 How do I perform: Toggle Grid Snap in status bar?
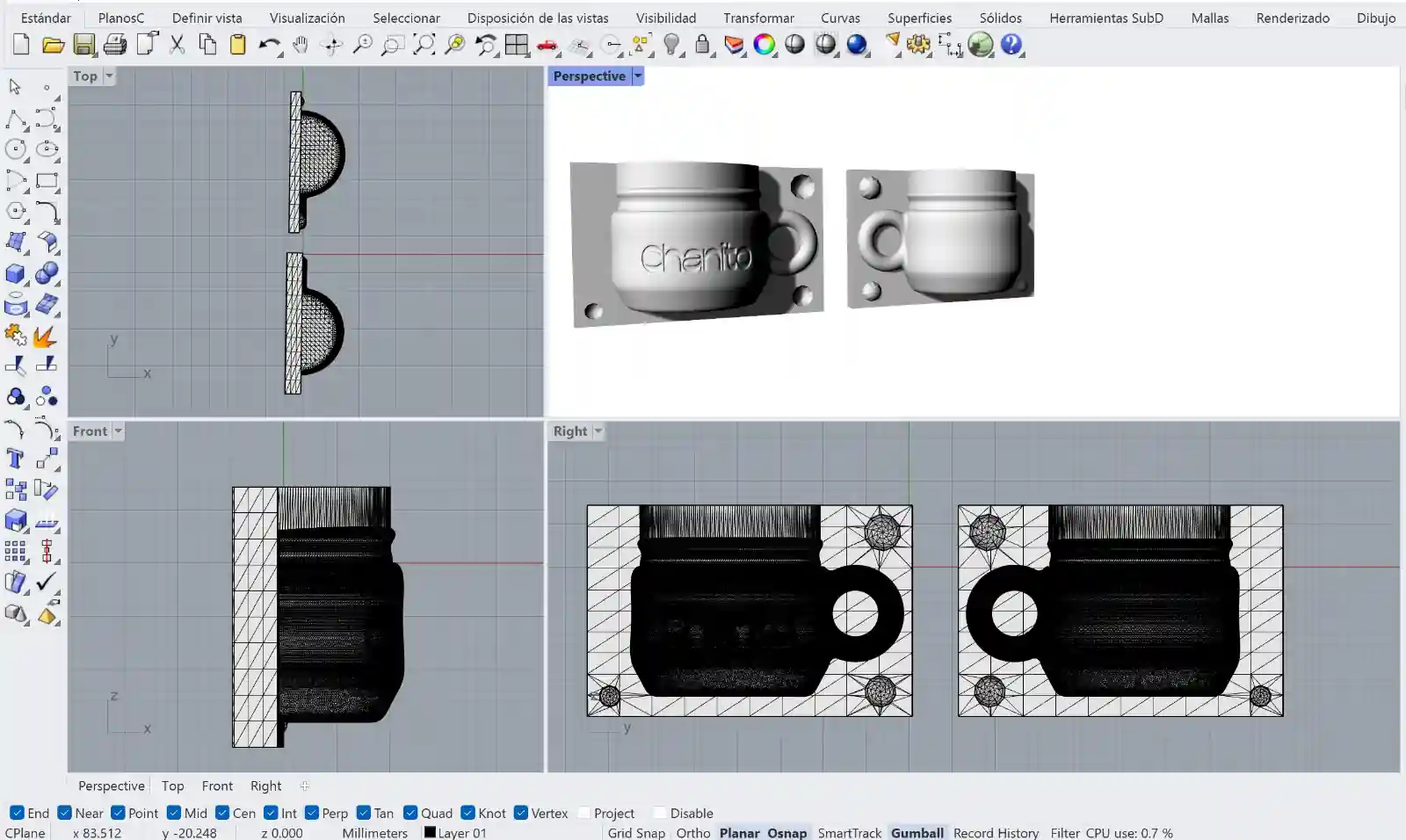(x=636, y=832)
